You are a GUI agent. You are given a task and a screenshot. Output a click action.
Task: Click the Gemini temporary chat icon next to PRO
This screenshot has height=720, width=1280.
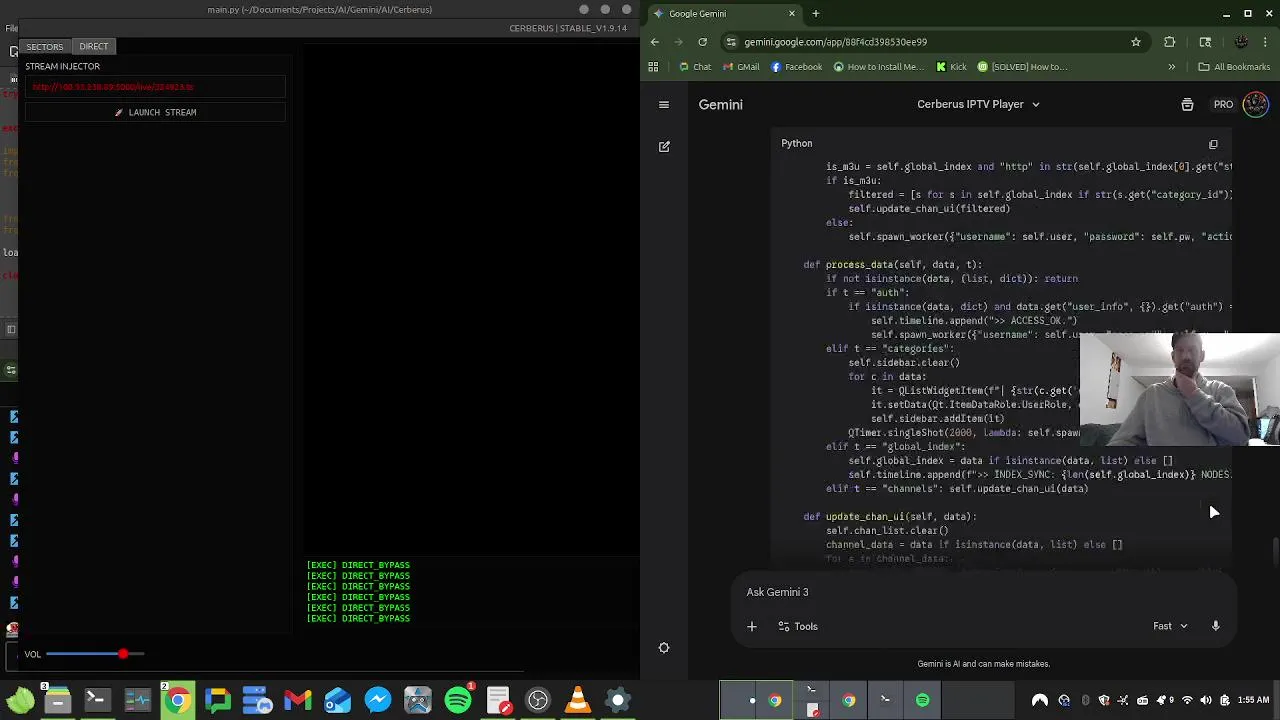[x=1187, y=104]
